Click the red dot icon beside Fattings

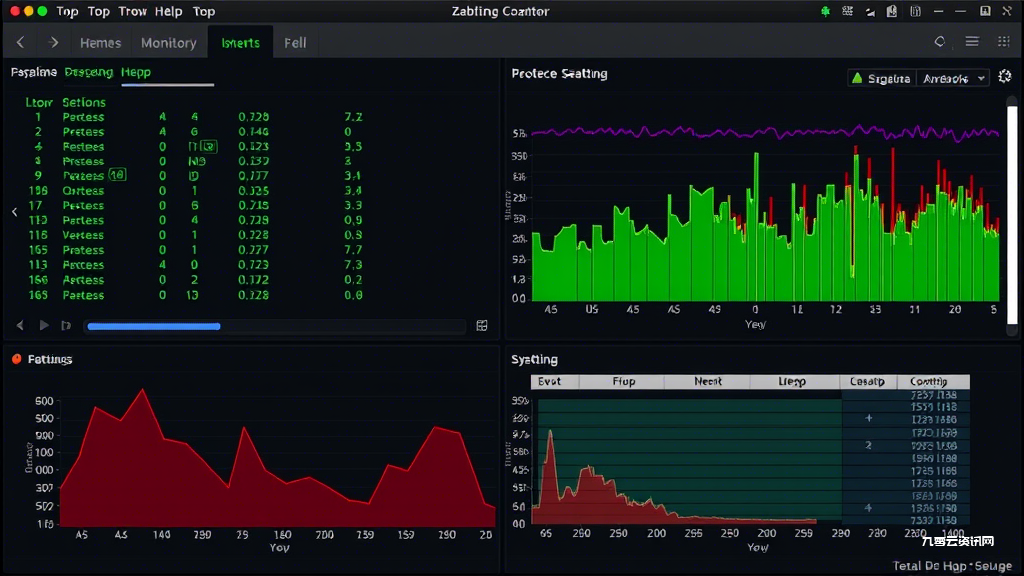[x=17, y=359]
